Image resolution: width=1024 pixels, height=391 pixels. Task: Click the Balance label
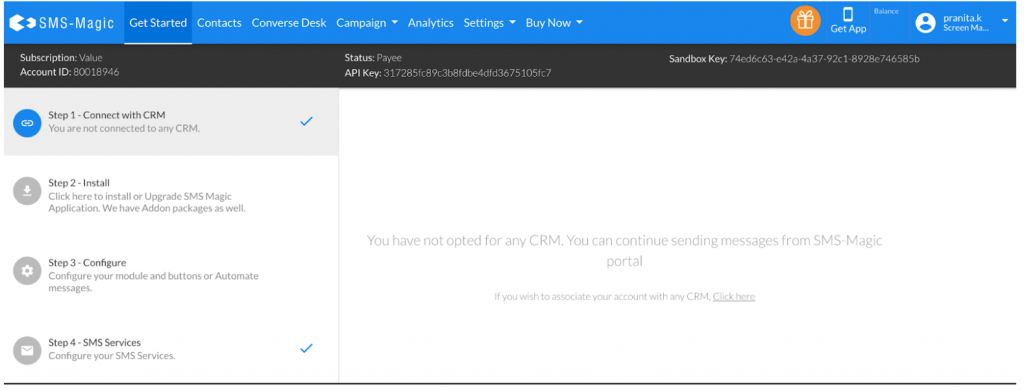tap(886, 11)
